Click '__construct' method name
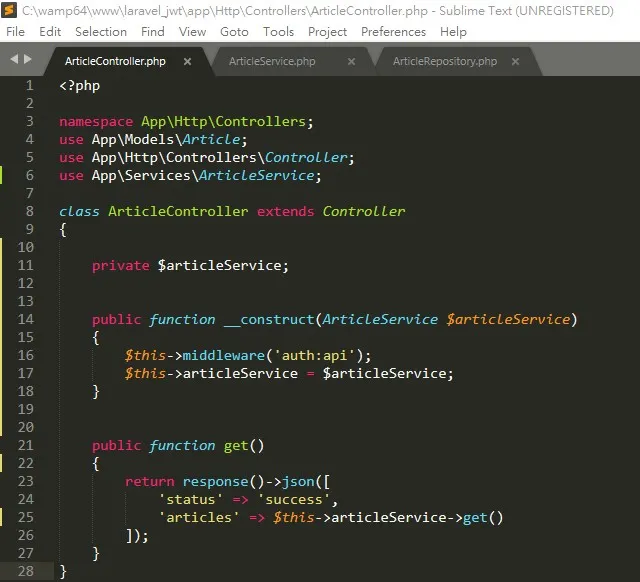The height and width of the screenshot is (582, 640). 269,320
